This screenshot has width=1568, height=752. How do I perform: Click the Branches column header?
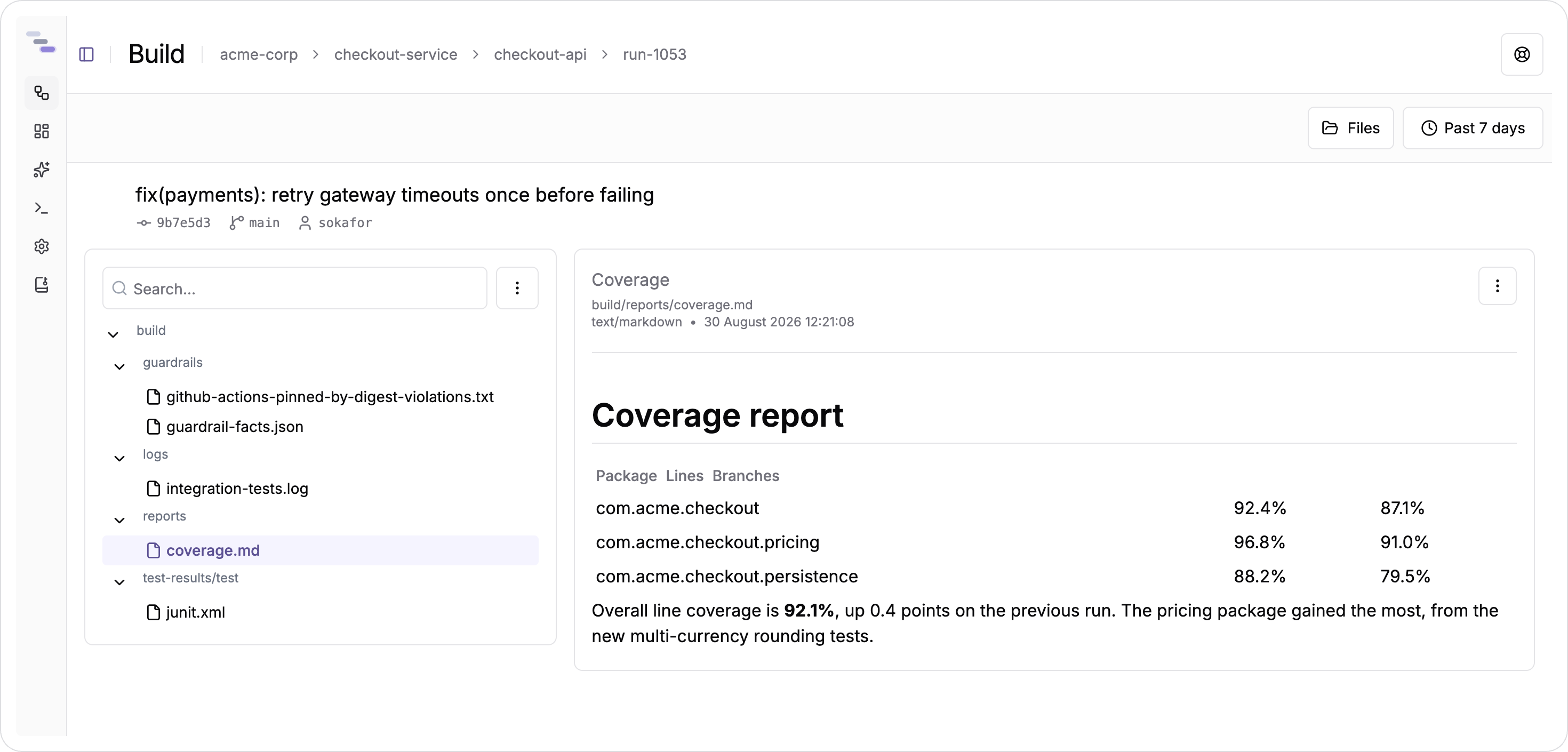(x=746, y=476)
